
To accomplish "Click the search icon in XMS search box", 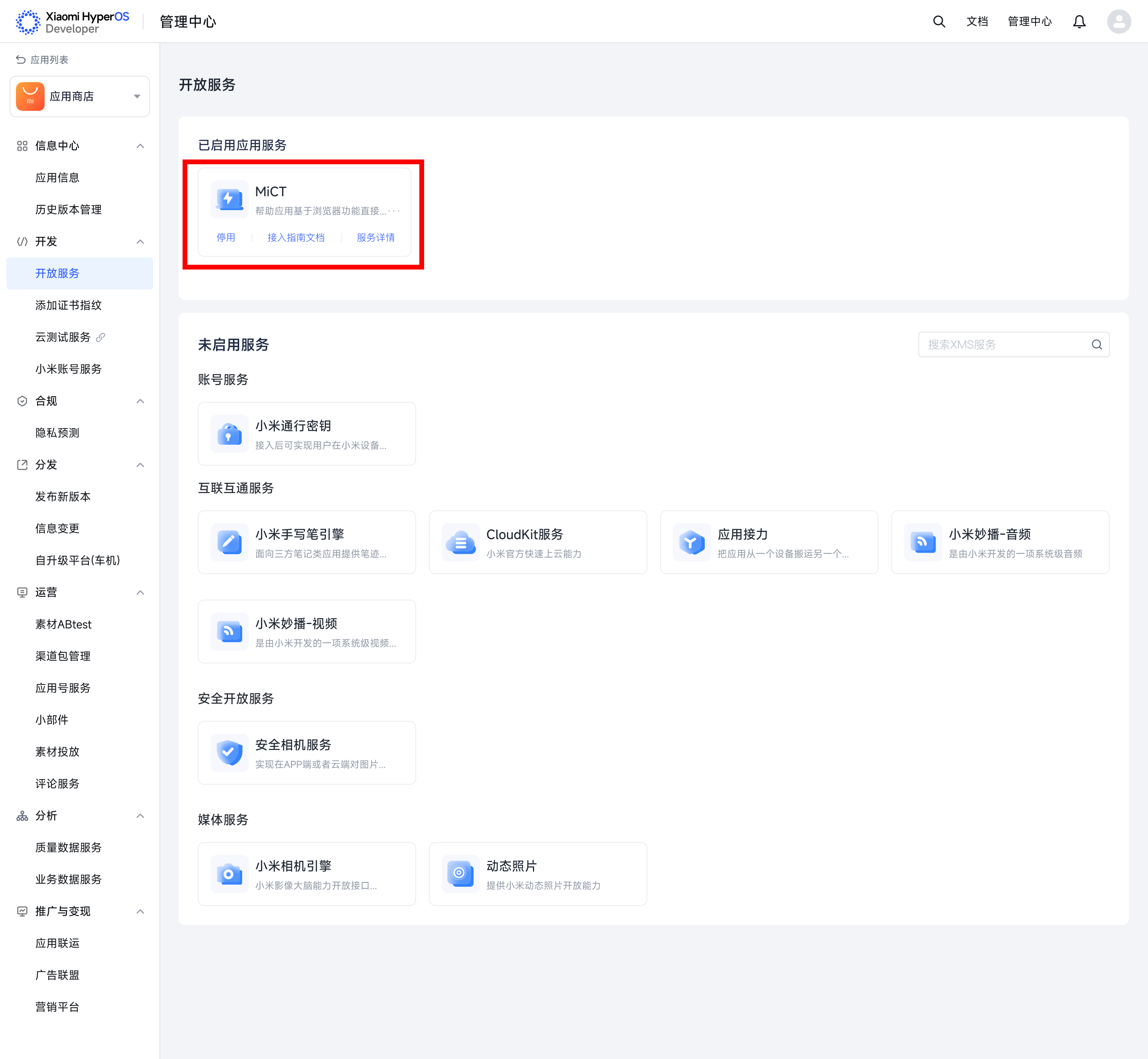I will point(1097,344).
